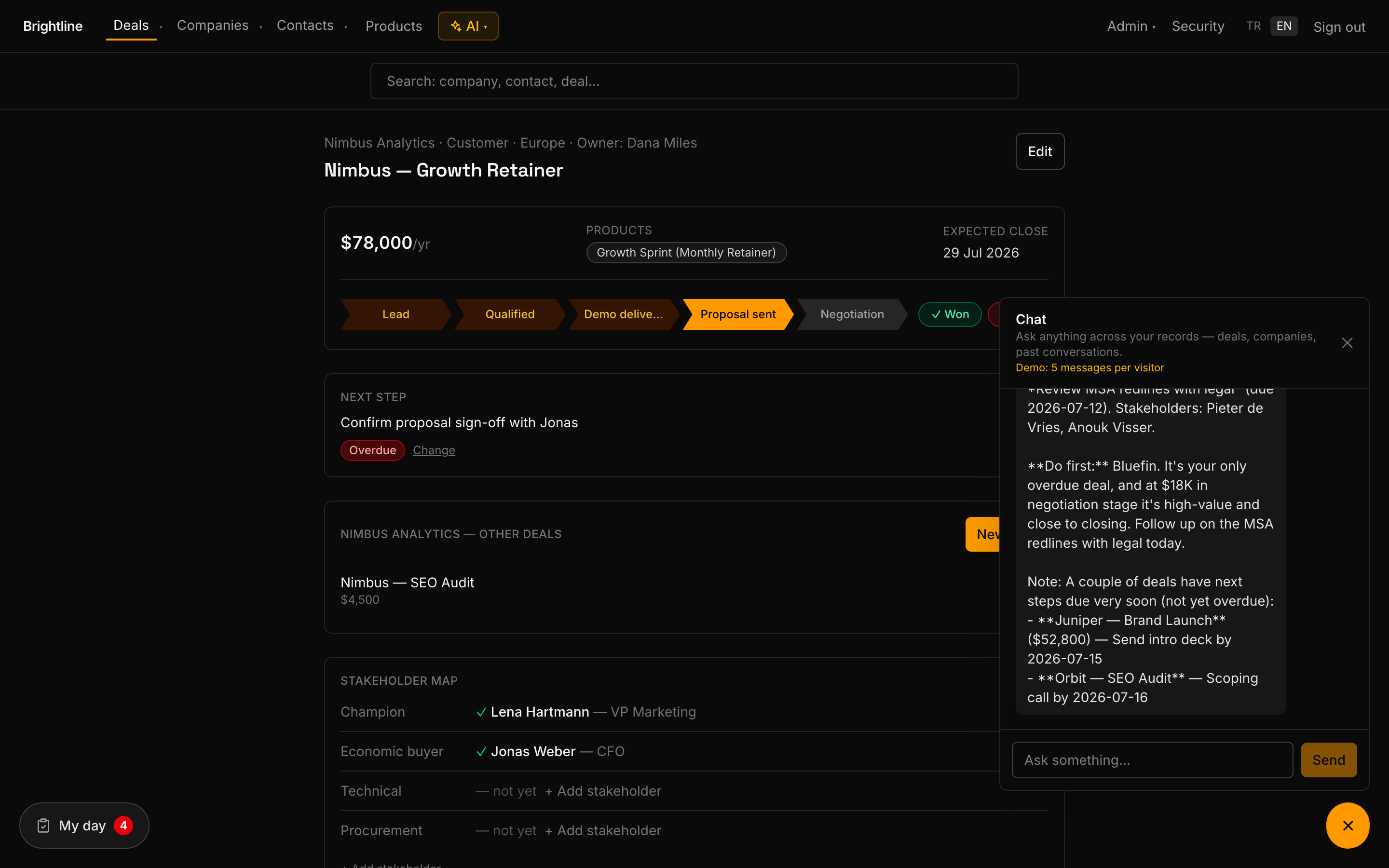Click the Owner: Dana Miles text

[637, 143]
